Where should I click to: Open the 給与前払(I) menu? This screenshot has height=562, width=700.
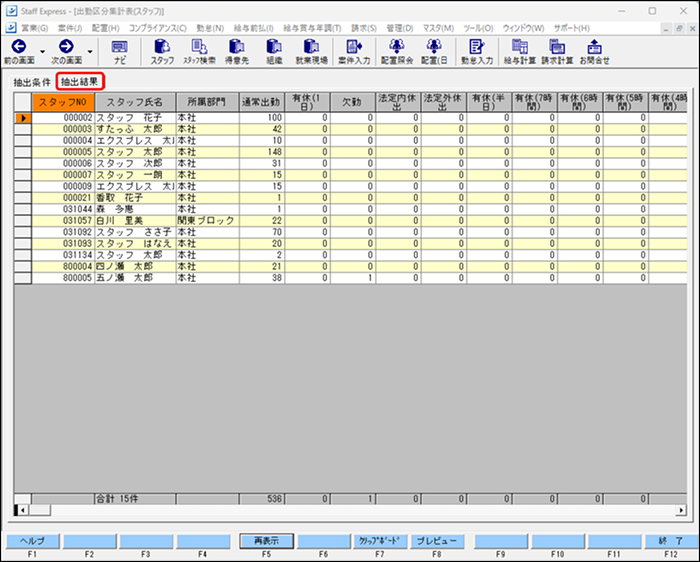[254, 28]
